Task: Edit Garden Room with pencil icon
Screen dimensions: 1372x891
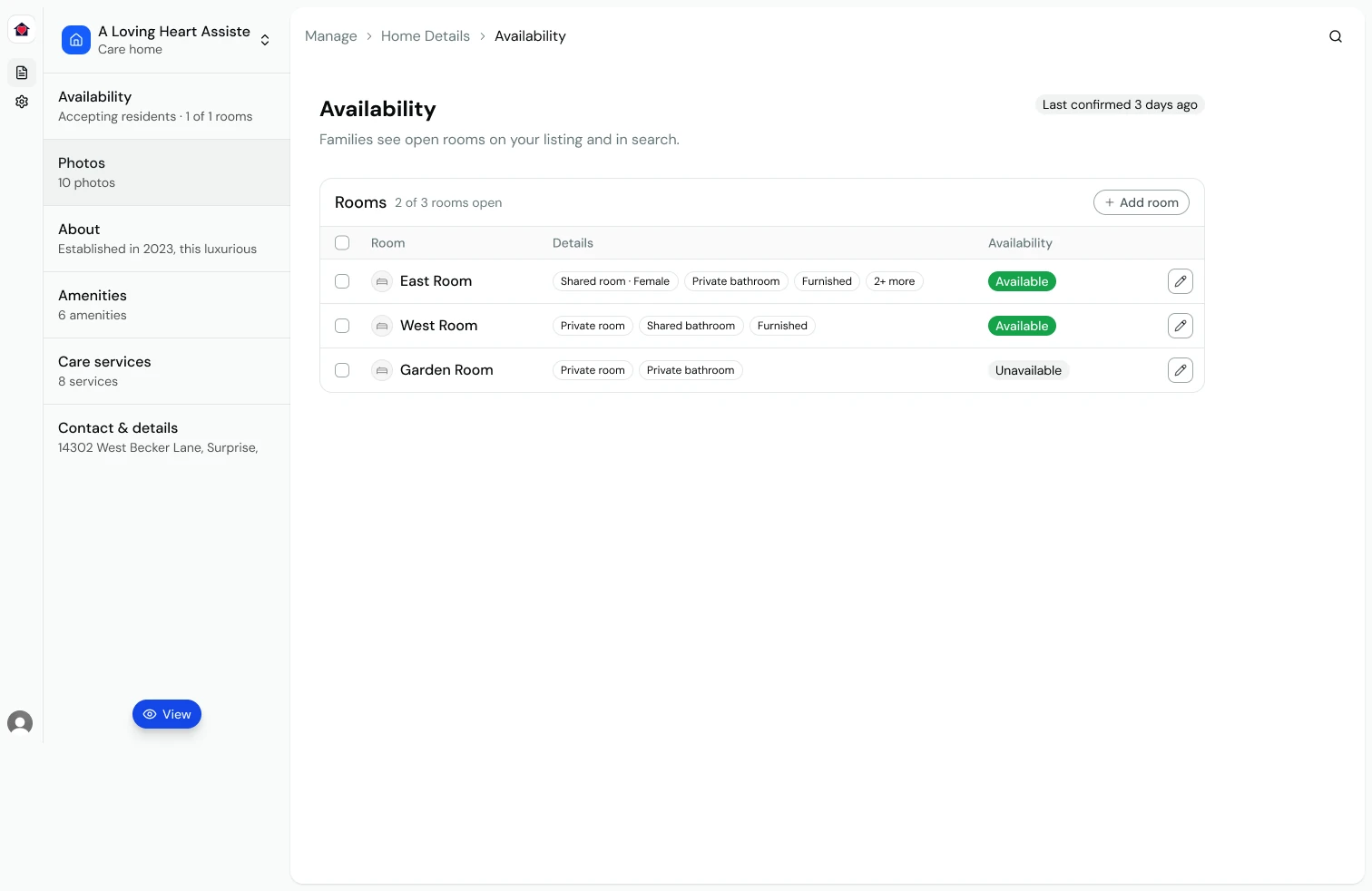Action: tap(1181, 370)
